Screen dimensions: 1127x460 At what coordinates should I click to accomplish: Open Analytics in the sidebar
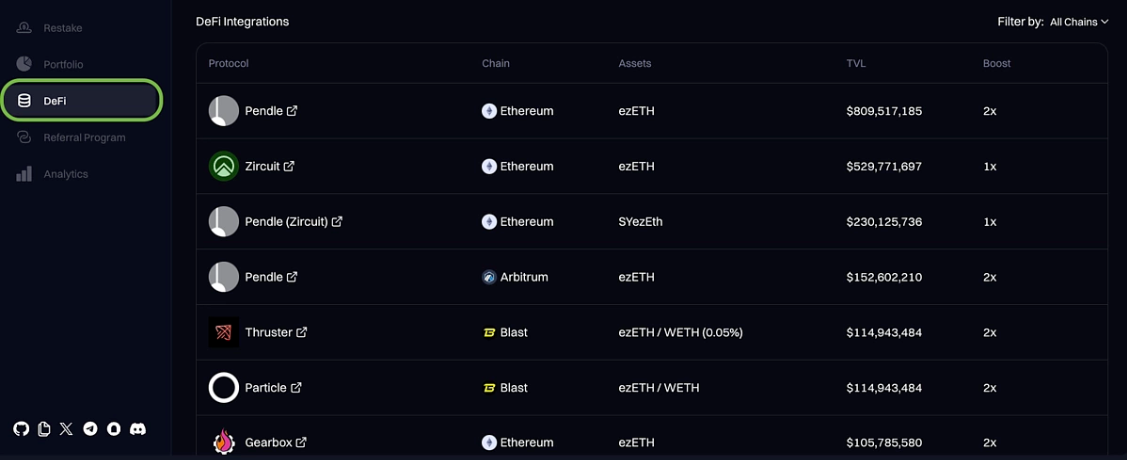65,174
